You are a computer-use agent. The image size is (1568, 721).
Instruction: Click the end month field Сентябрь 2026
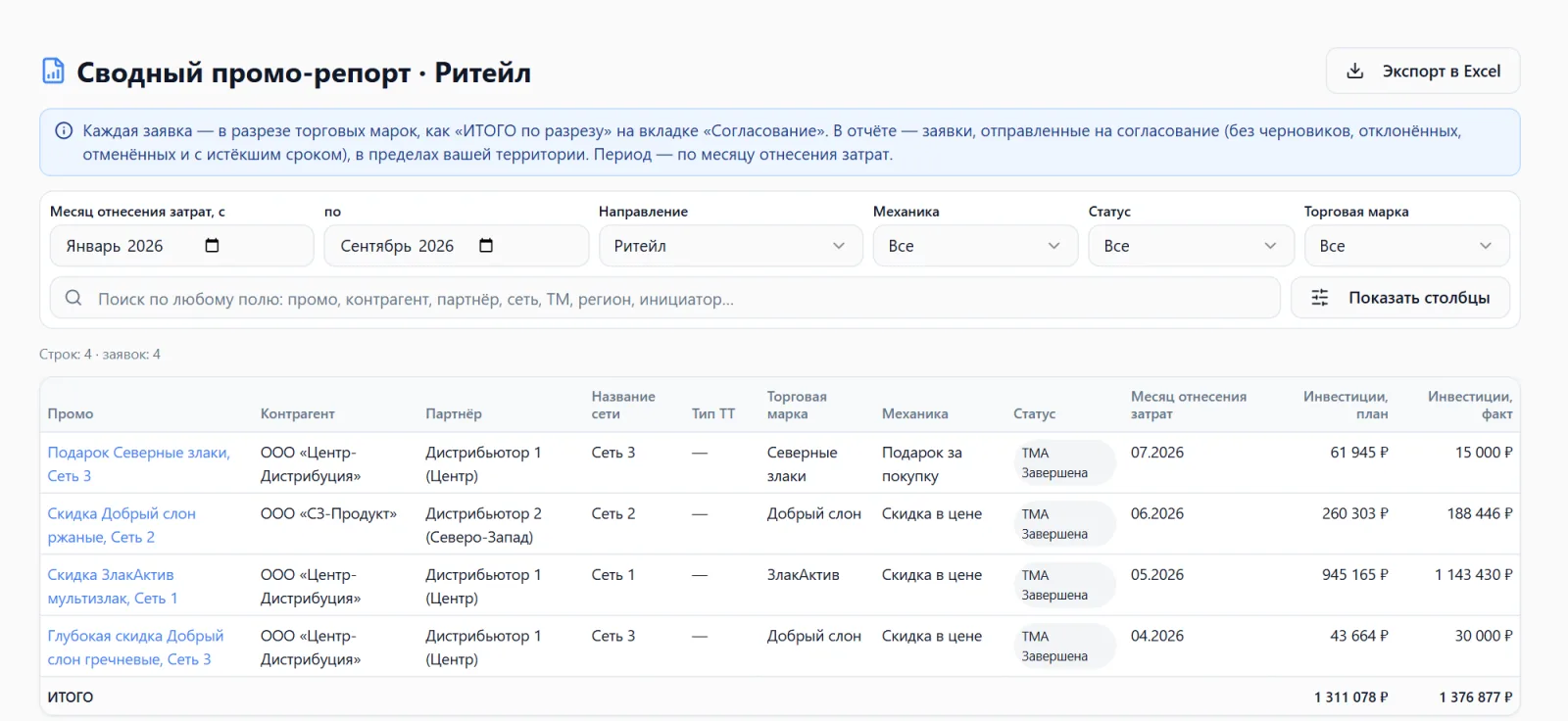tap(456, 246)
